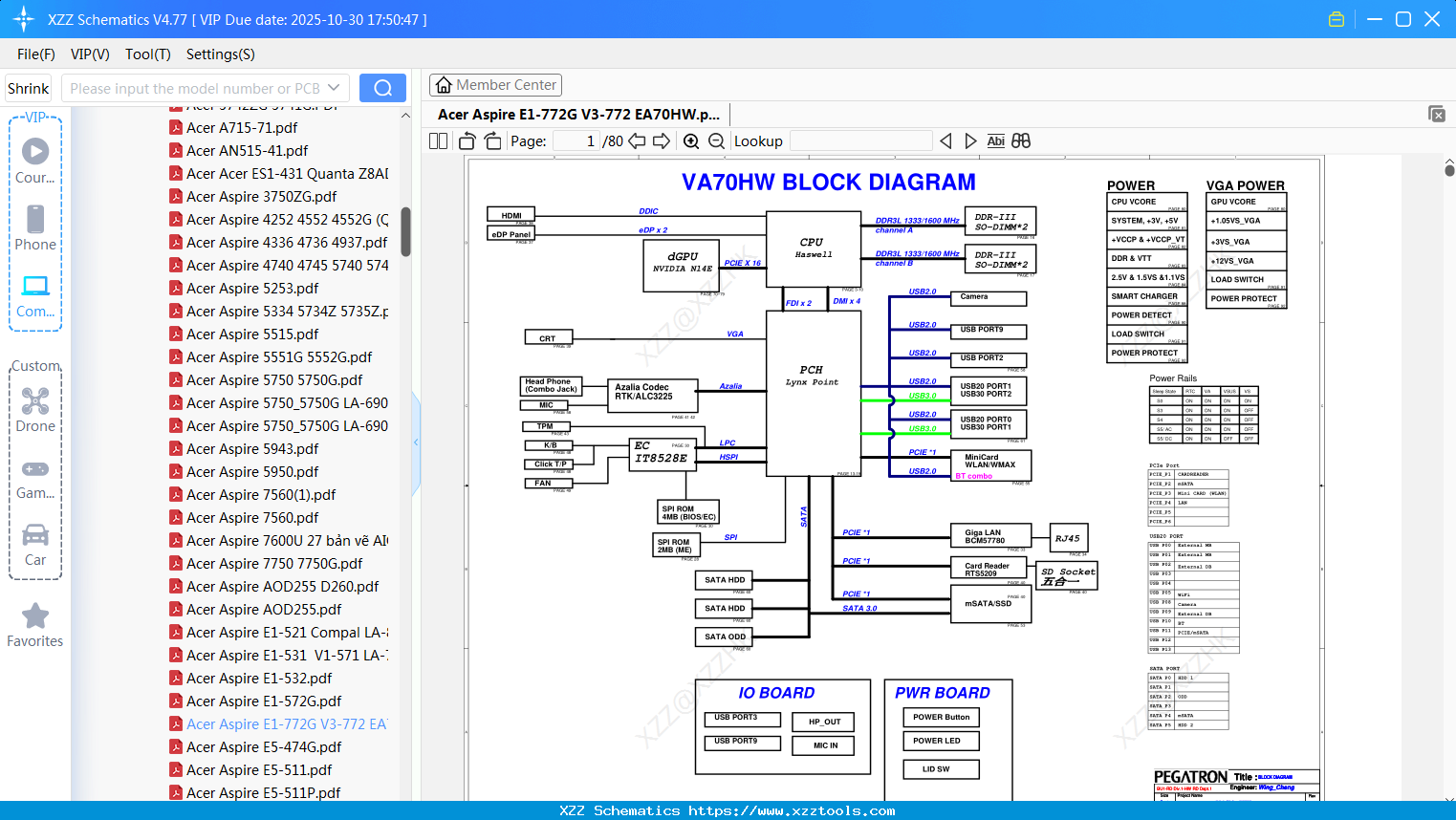
Task: Open Acer Aspire E5-511.pdf
Action: [x=259, y=769]
